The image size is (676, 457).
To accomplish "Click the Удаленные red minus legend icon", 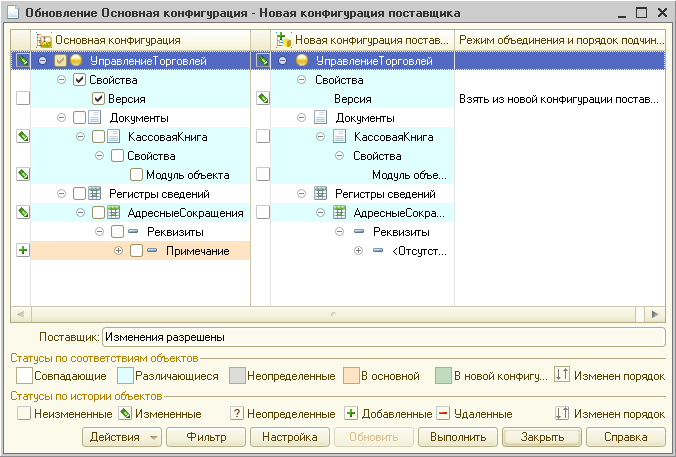I will pos(443,414).
